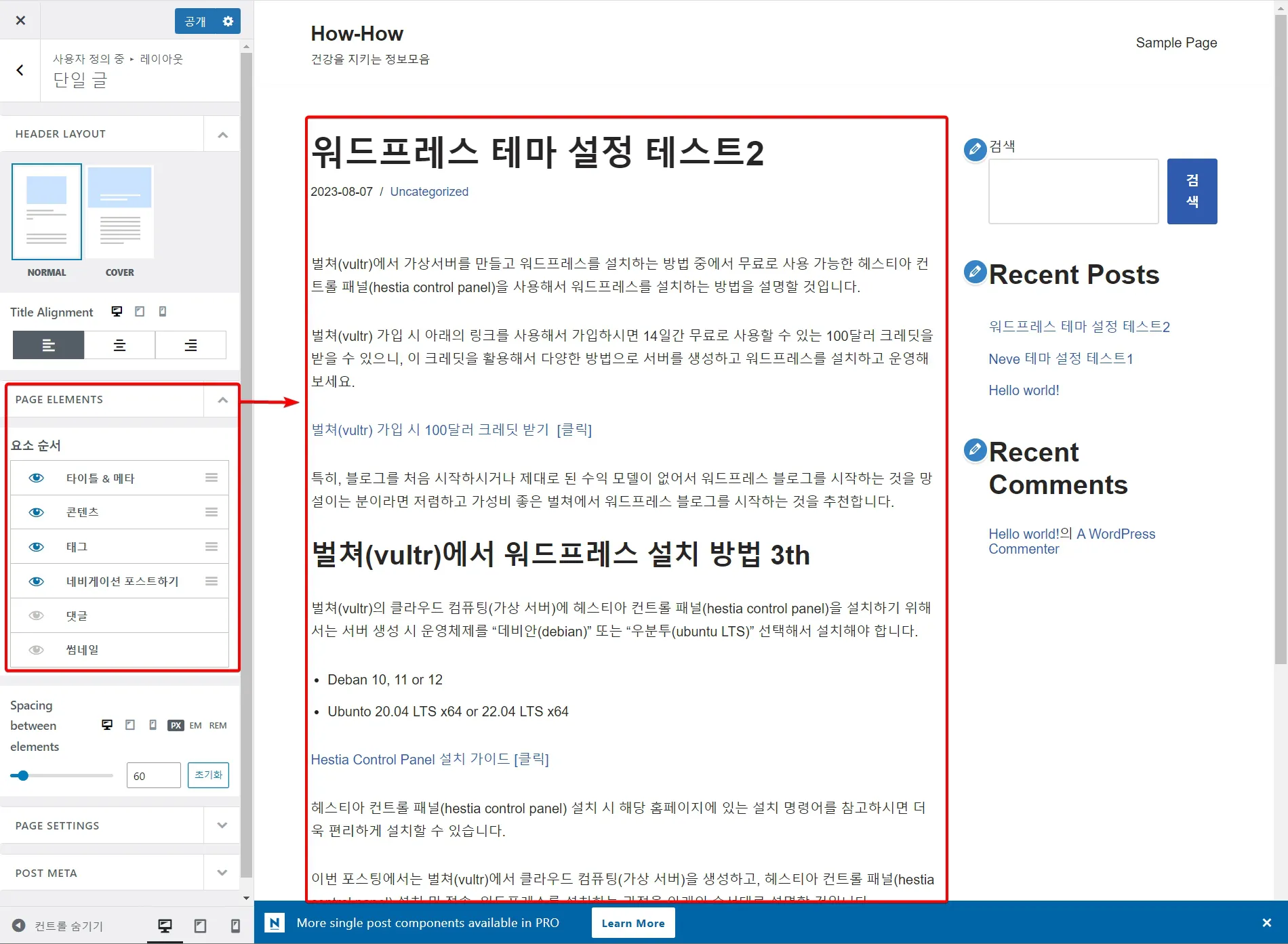Choose desktop device for Title Alignment
This screenshot has width=1288, height=944.
click(x=117, y=311)
